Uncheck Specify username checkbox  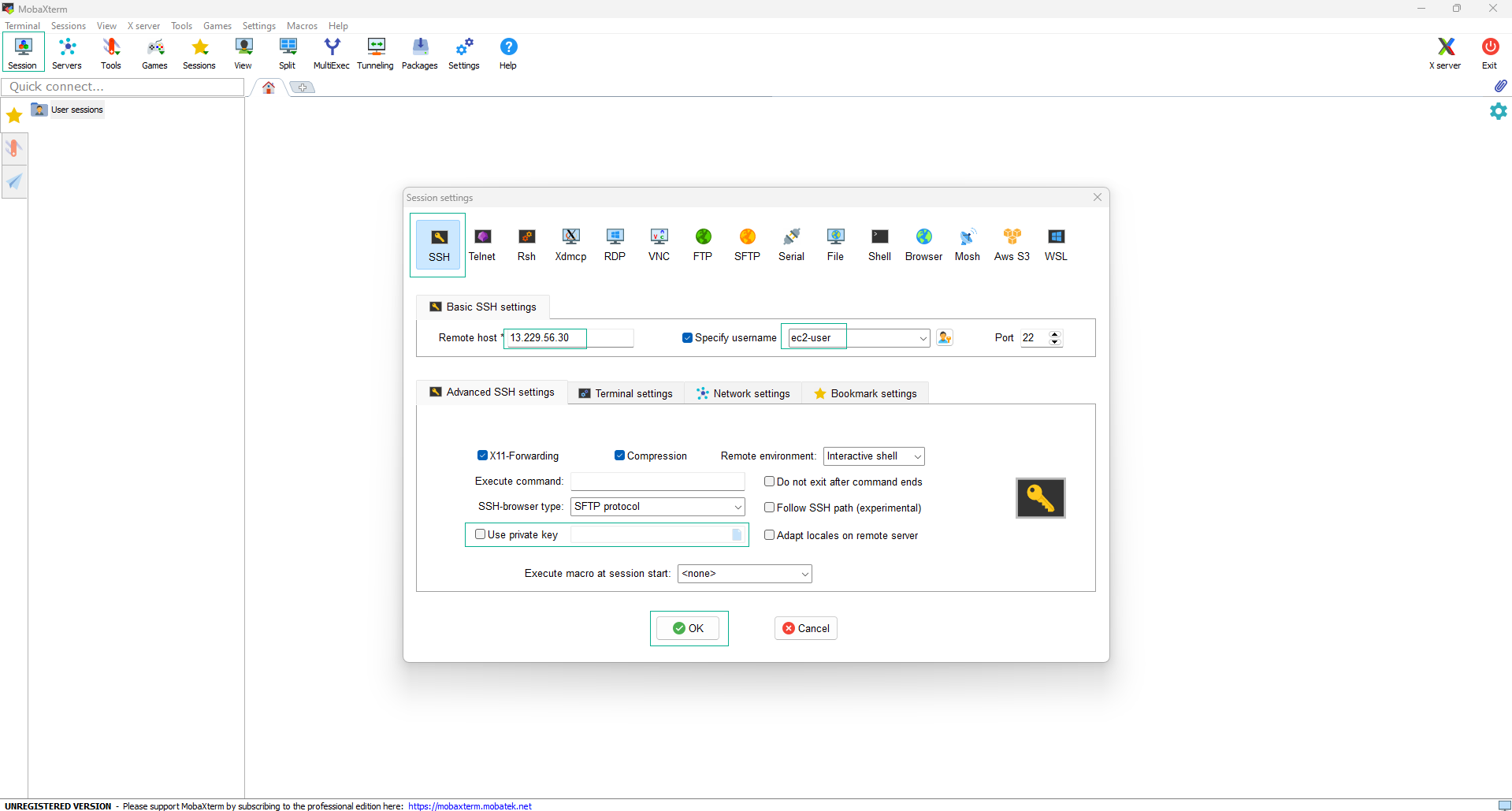click(687, 337)
